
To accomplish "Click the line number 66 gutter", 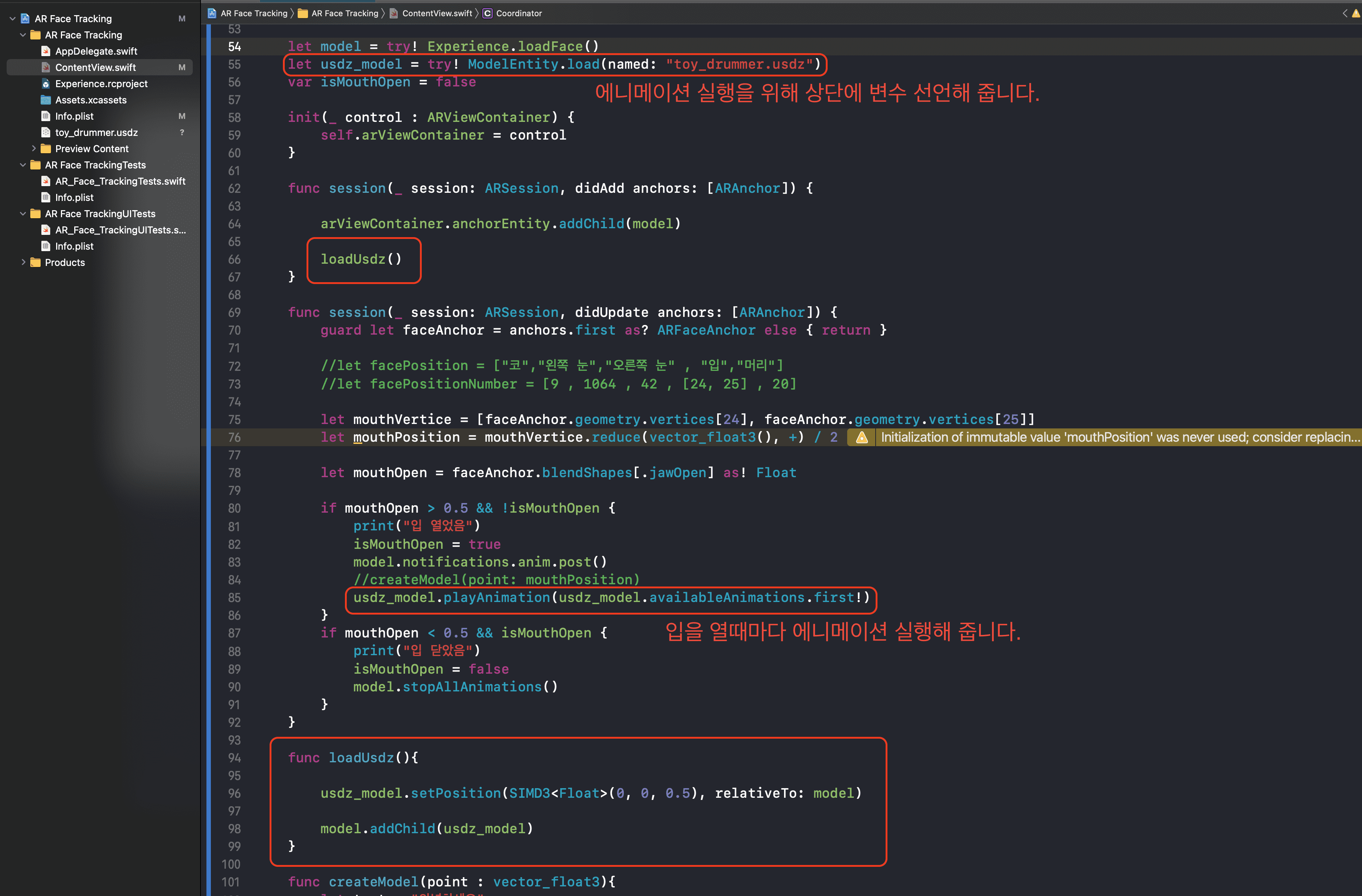I will [234, 260].
